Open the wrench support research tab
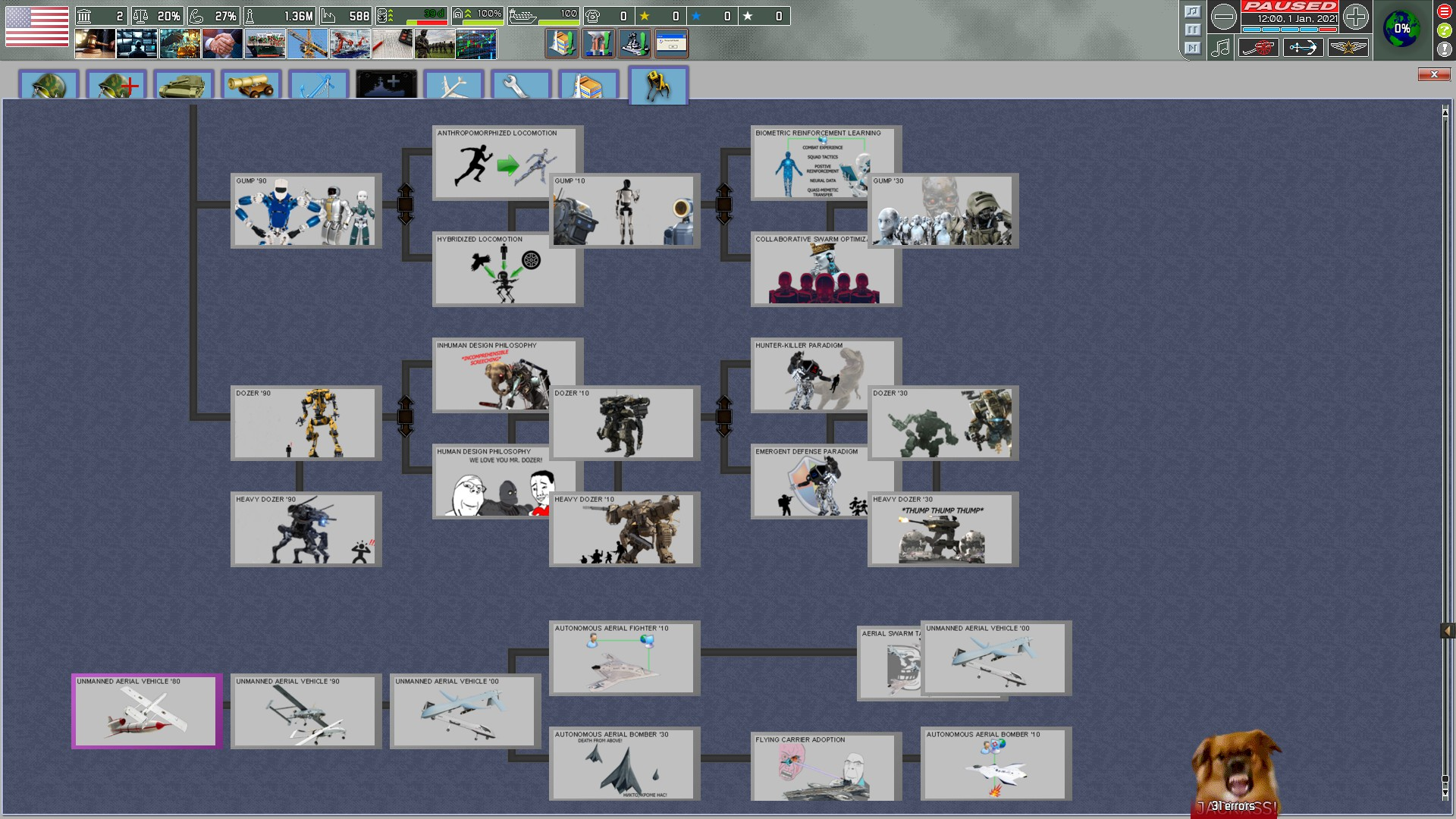Screen dimensions: 1456x819 click(x=521, y=85)
